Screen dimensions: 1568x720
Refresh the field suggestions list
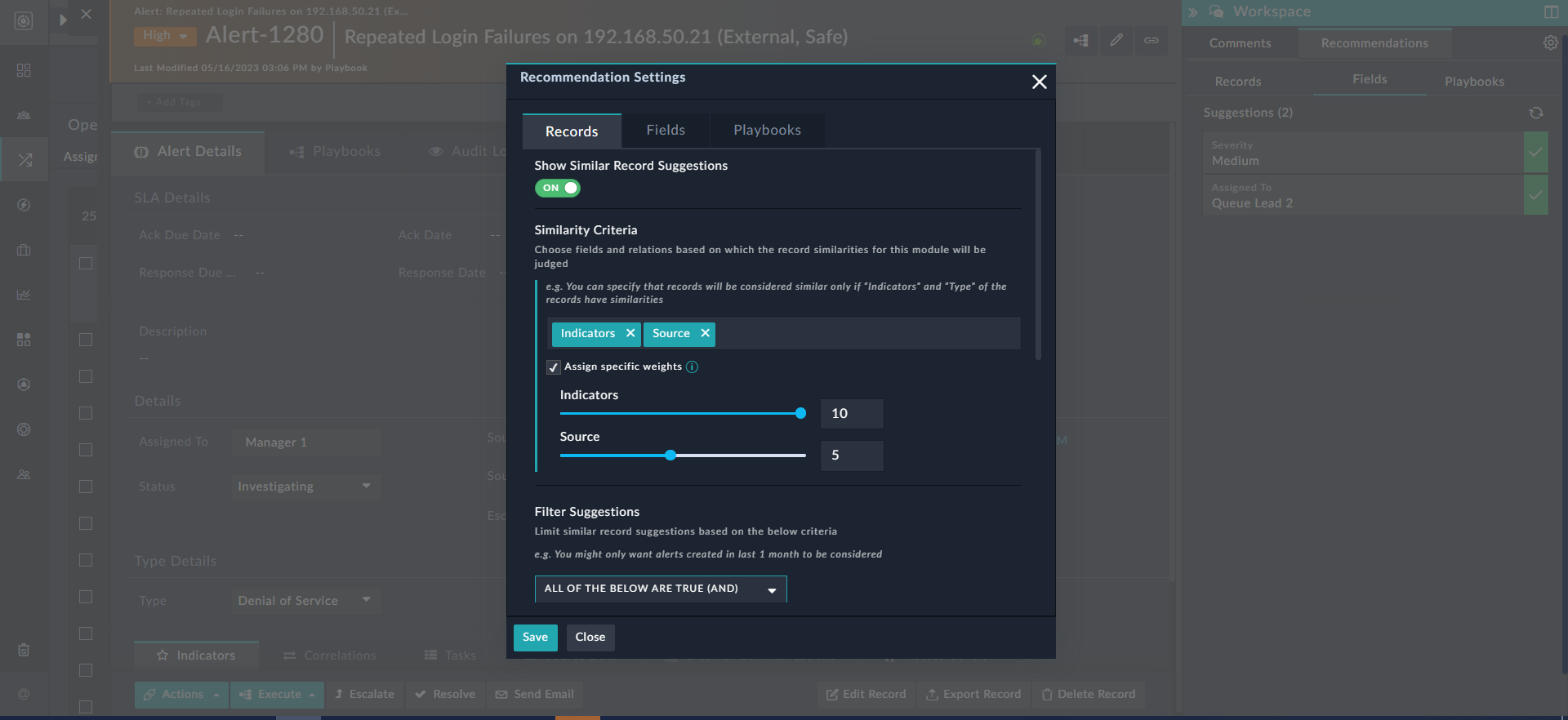coord(1535,113)
